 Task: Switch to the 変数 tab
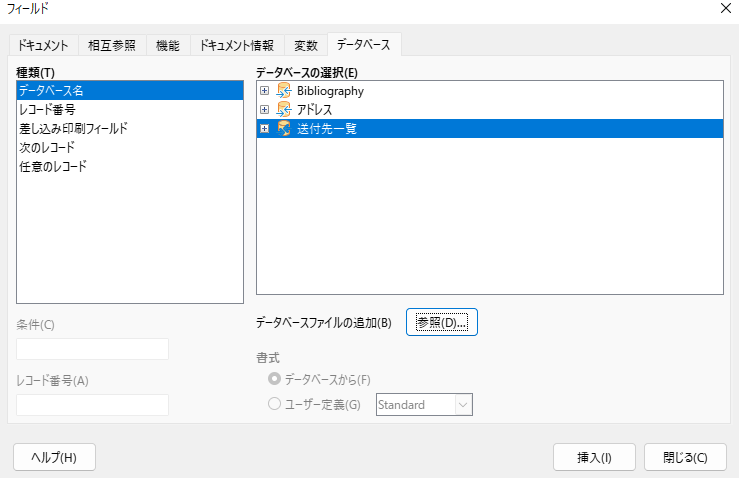(x=306, y=45)
